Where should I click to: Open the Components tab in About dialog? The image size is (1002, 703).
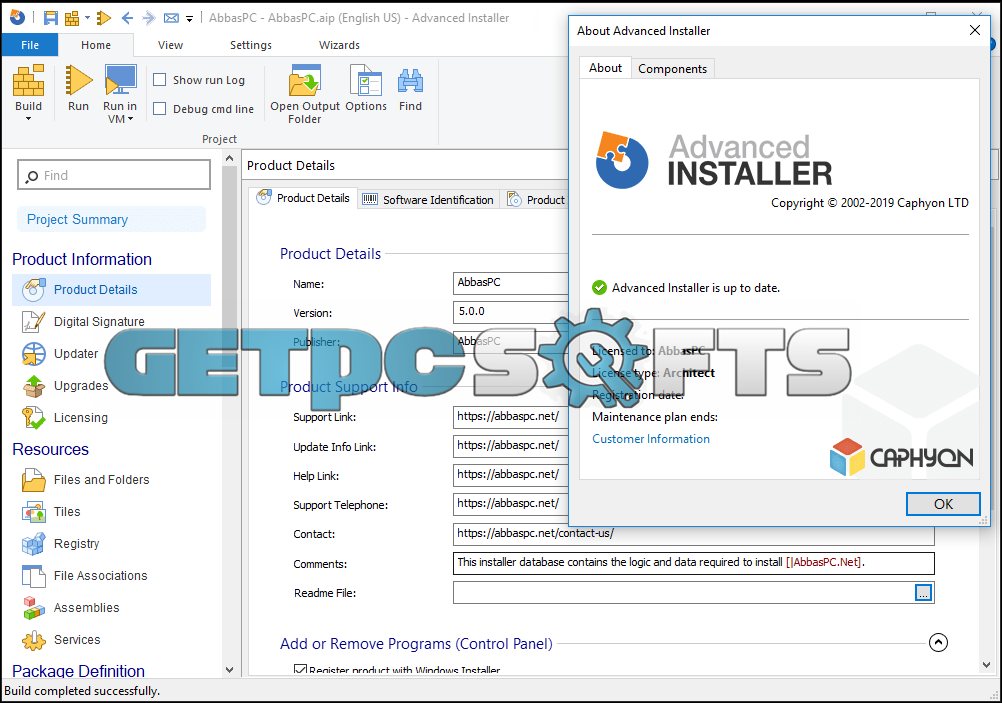pyautogui.click(x=673, y=68)
